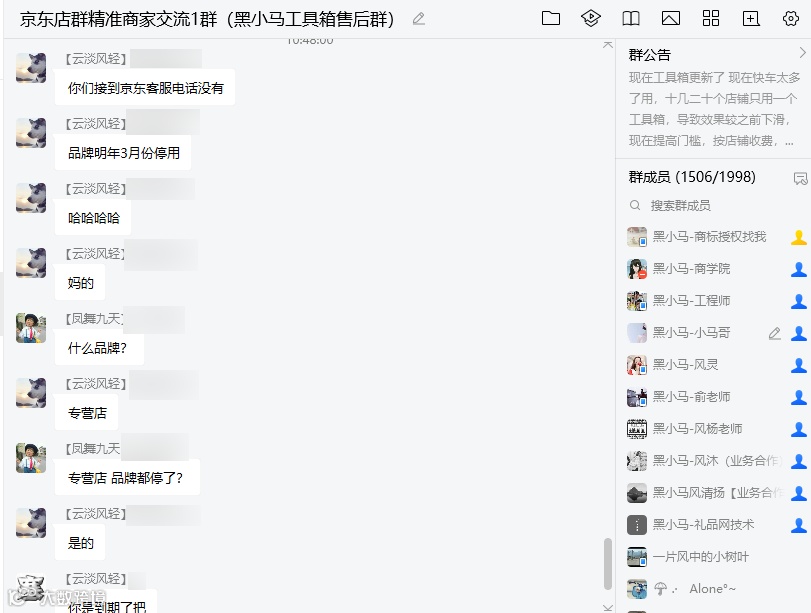Click the member list chat icon beside 群成员
Viewport: 811px width, 613px height.
point(800,179)
